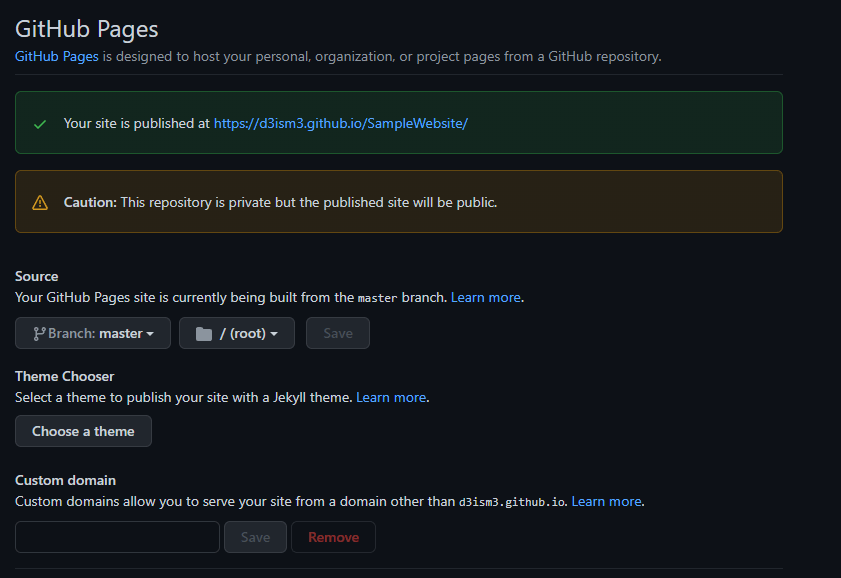The image size is (841, 578).
Task: Focus the Custom domain text field
Action: (x=117, y=537)
